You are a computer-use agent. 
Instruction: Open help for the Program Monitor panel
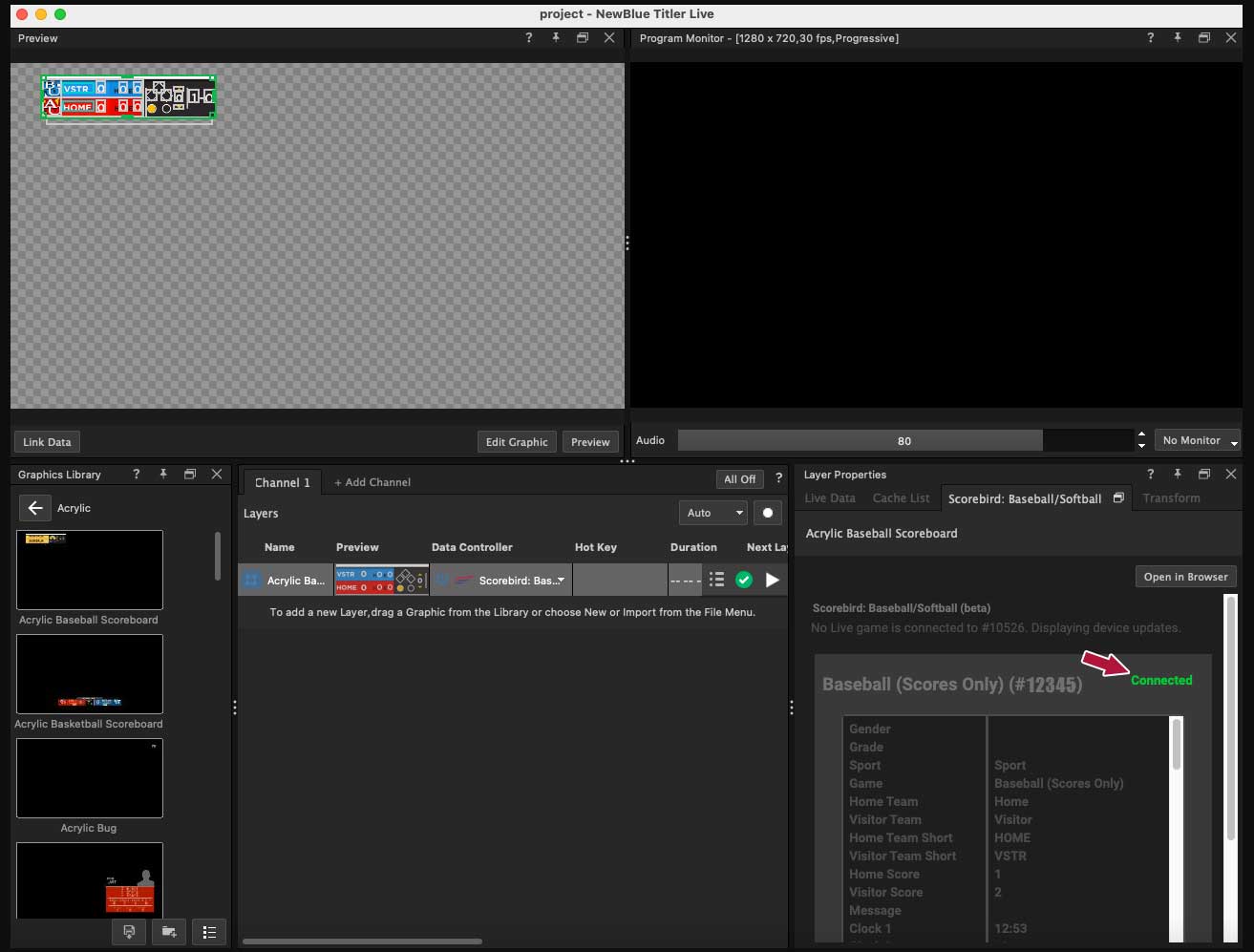click(x=1150, y=38)
